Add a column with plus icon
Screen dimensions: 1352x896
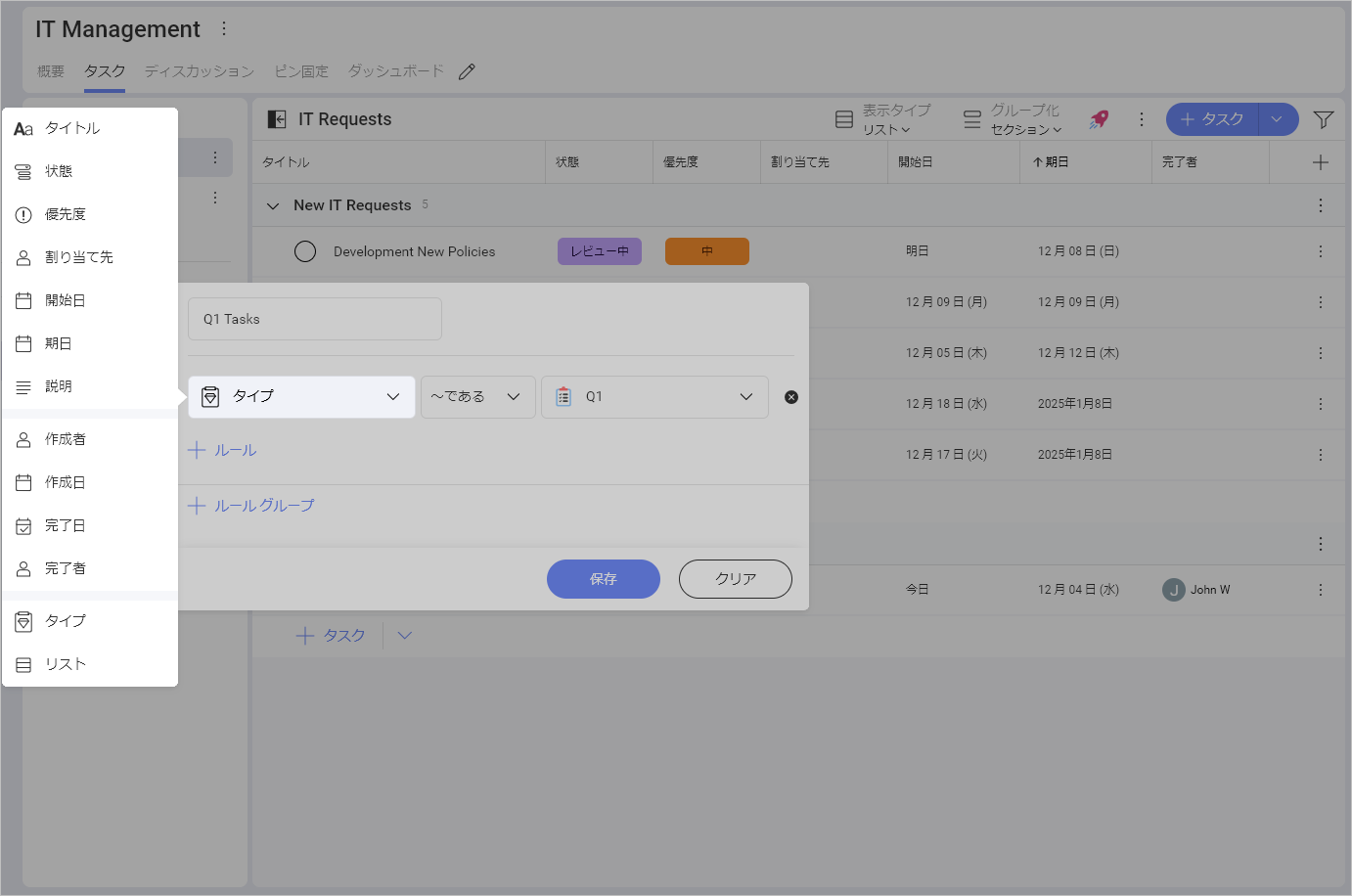[1321, 162]
